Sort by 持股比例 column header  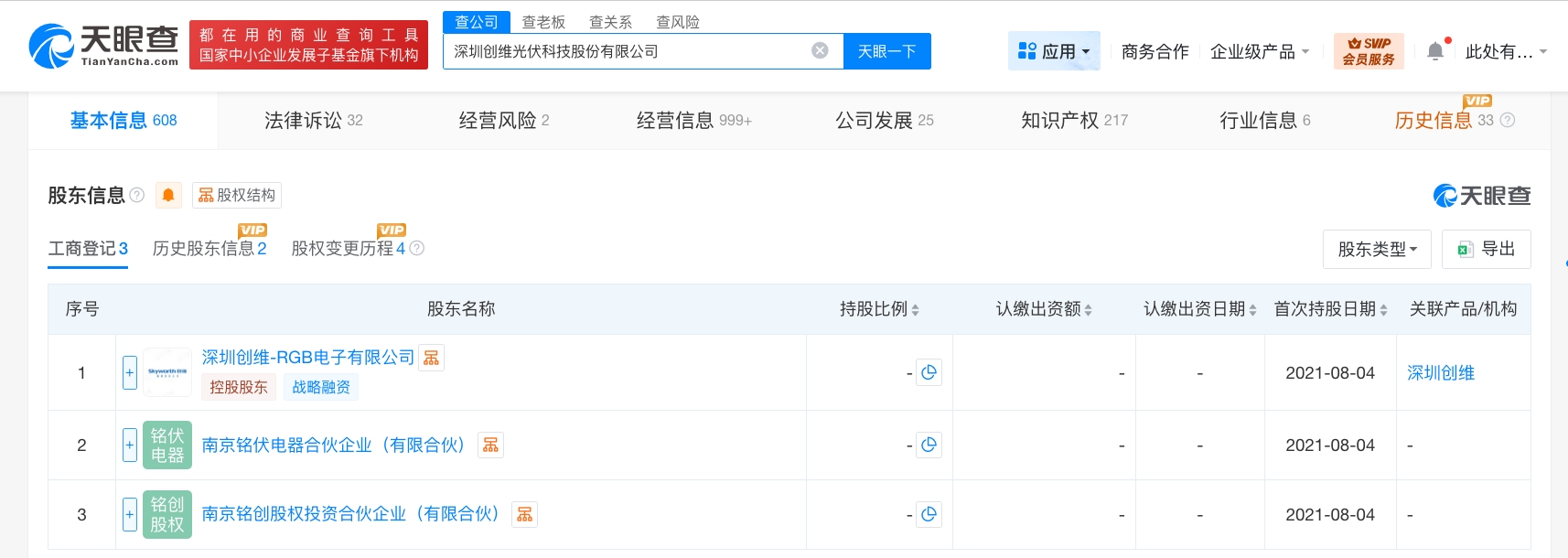pyautogui.click(x=878, y=309)
